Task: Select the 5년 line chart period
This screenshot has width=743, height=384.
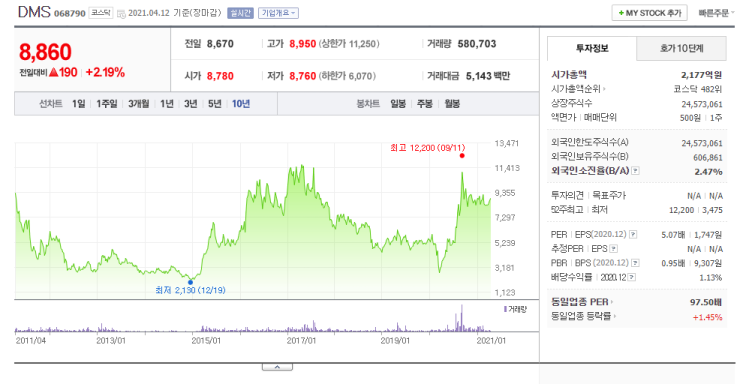Action: (x=215, y=104)
